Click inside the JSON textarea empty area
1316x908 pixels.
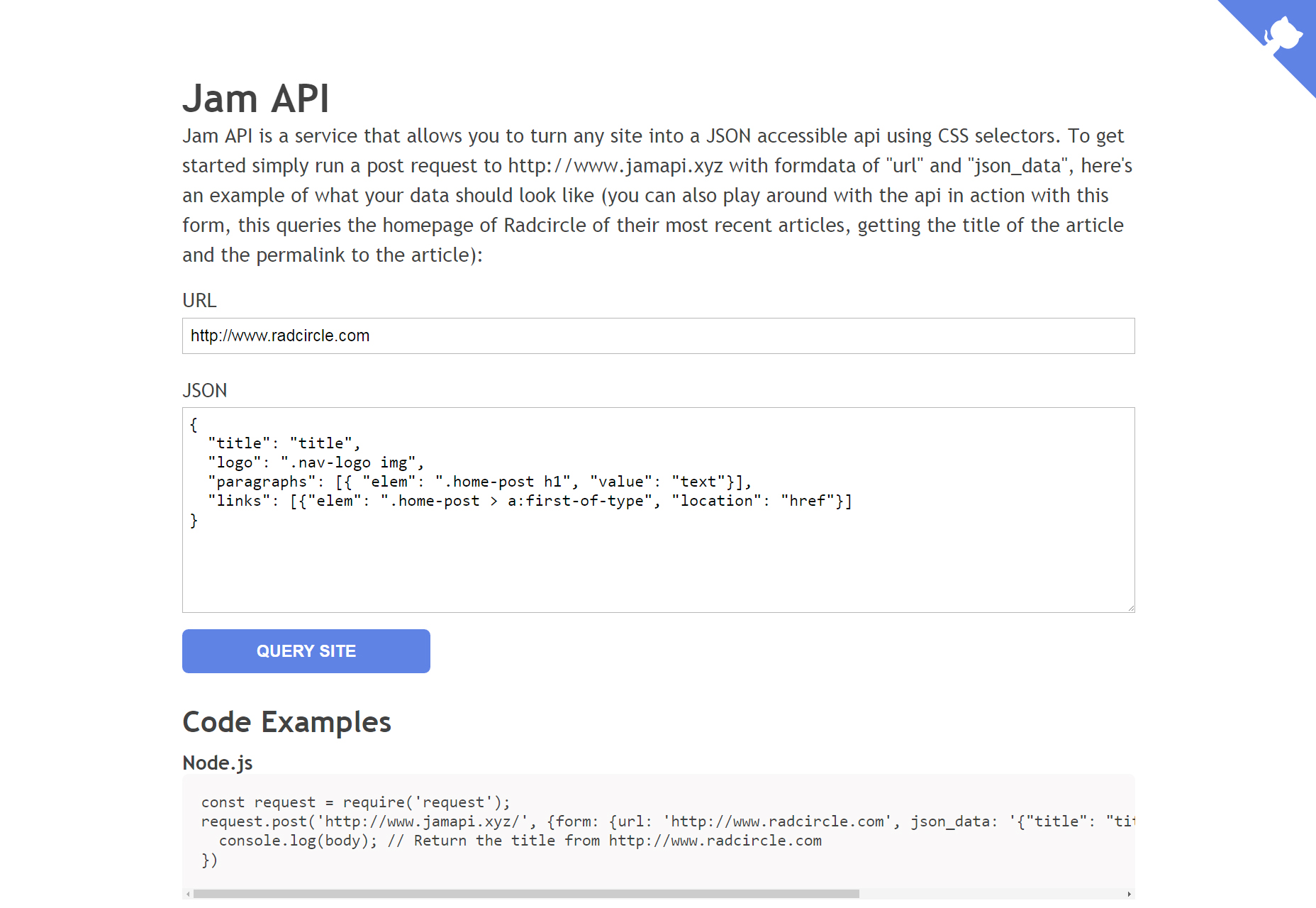pos(658,567)
